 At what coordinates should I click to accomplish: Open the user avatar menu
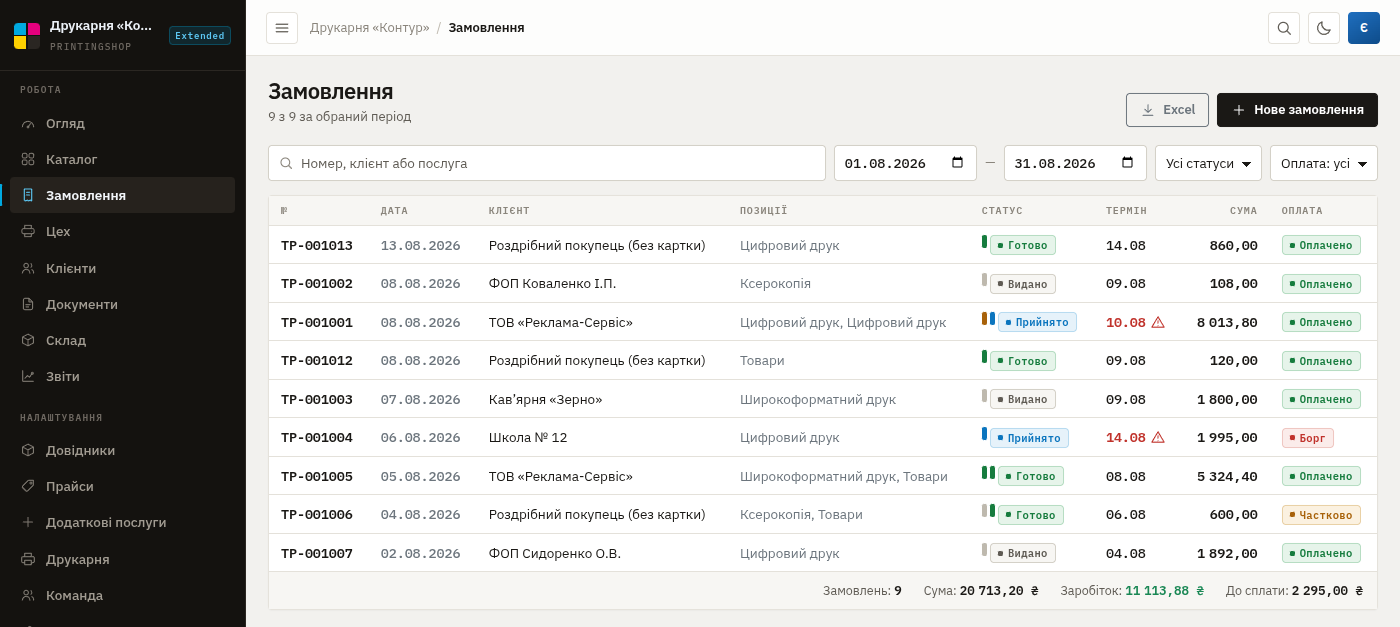click(x=1364, y=28)
